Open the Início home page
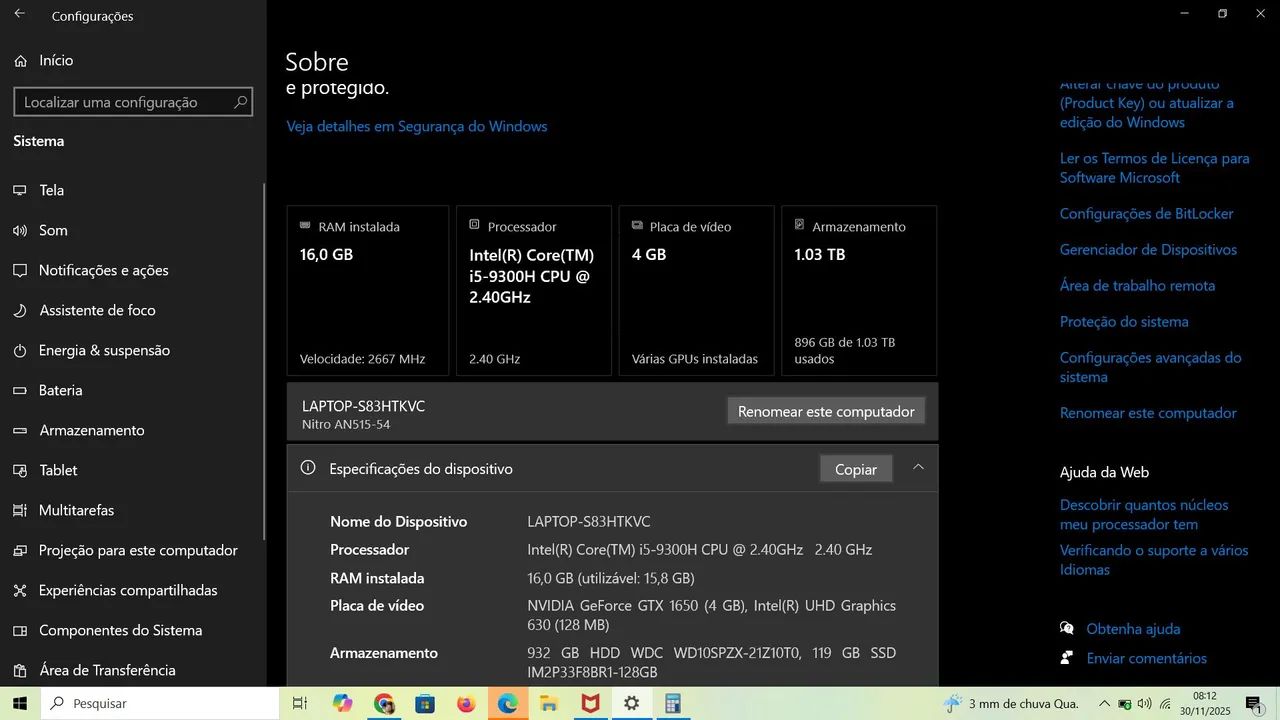Viewport: 1280px width, 720px height. 44,60
